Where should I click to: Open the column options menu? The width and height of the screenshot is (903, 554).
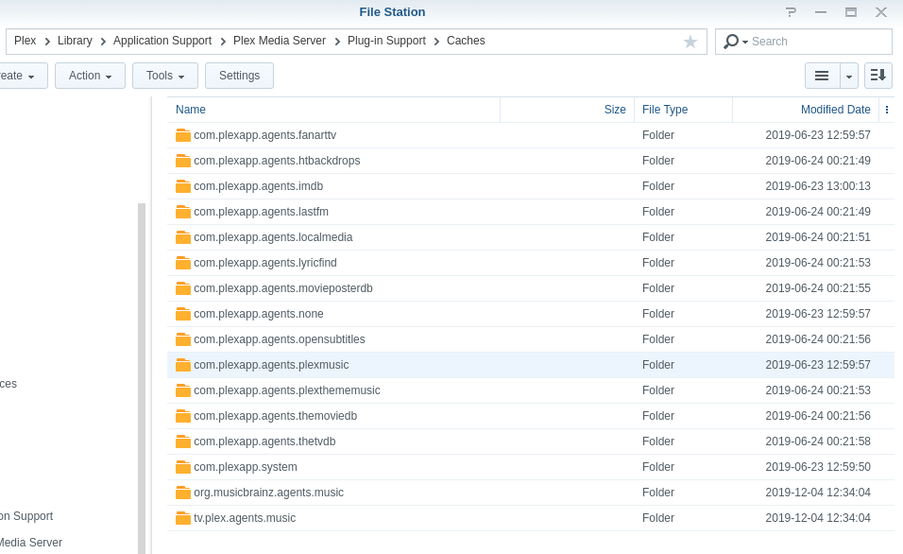[x=887, y=110]
